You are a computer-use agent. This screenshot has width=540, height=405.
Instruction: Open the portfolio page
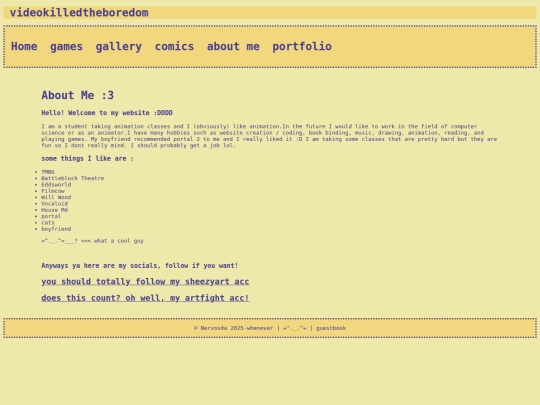tap(302, 46)
